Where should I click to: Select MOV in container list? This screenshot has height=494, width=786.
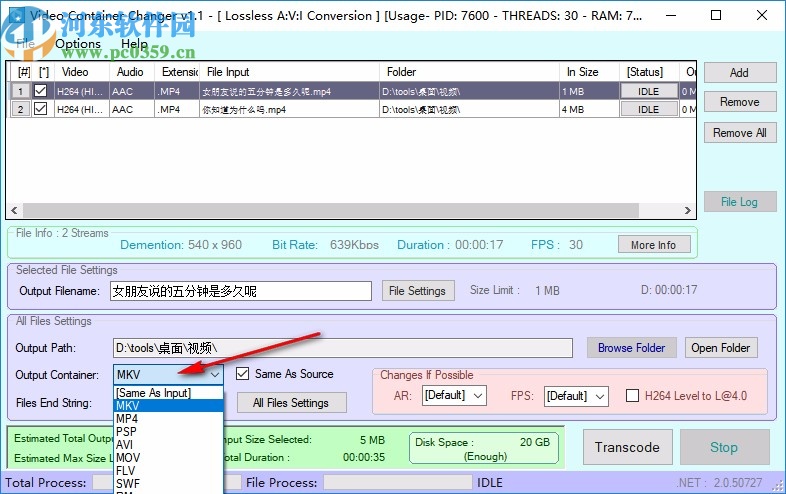coord(168,458)
